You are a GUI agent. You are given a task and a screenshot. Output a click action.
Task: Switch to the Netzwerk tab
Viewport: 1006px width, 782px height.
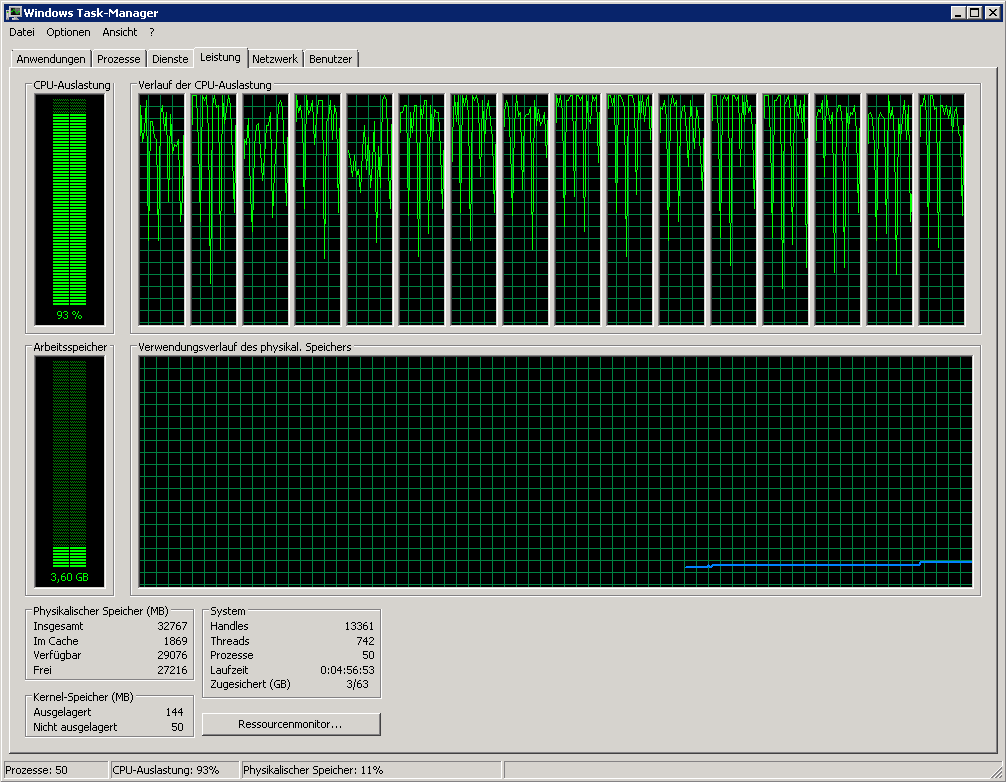(x=275, y=59)
